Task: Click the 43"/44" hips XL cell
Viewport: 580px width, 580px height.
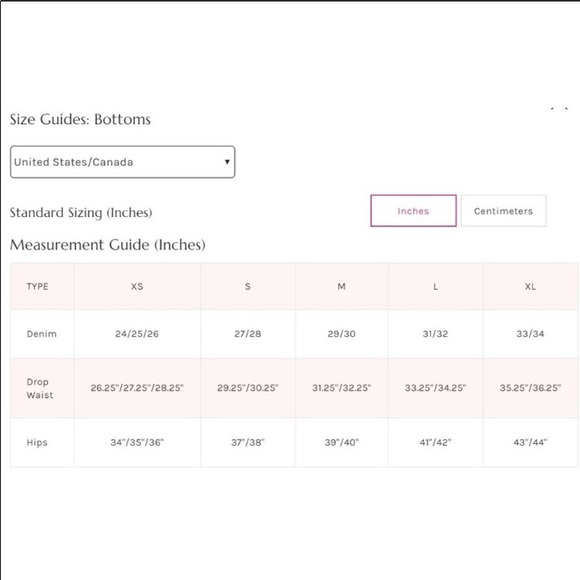Action: click(530, 442)
